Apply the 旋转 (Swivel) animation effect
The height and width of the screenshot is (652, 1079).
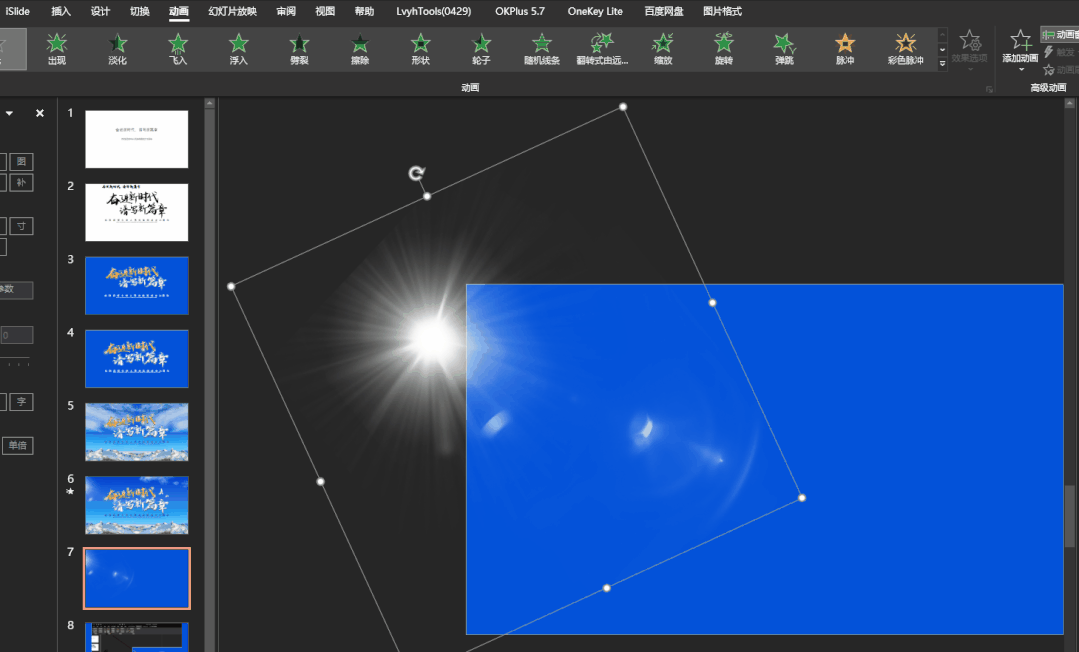click(723, 49)
